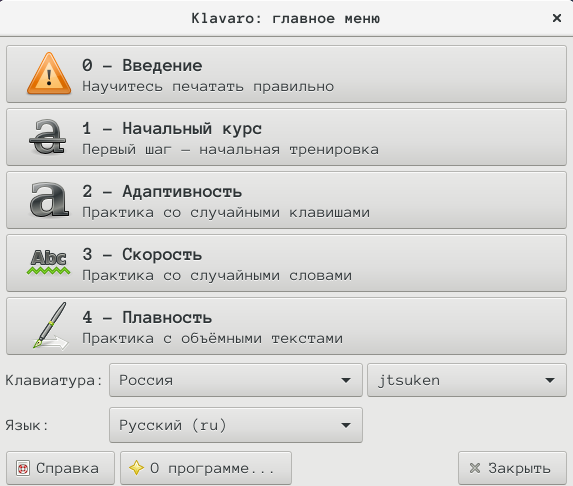Viewport: 573px width, 486px height.
Task: Click the bold 'a' Адаптивность icon
Action: coord(49,200)
